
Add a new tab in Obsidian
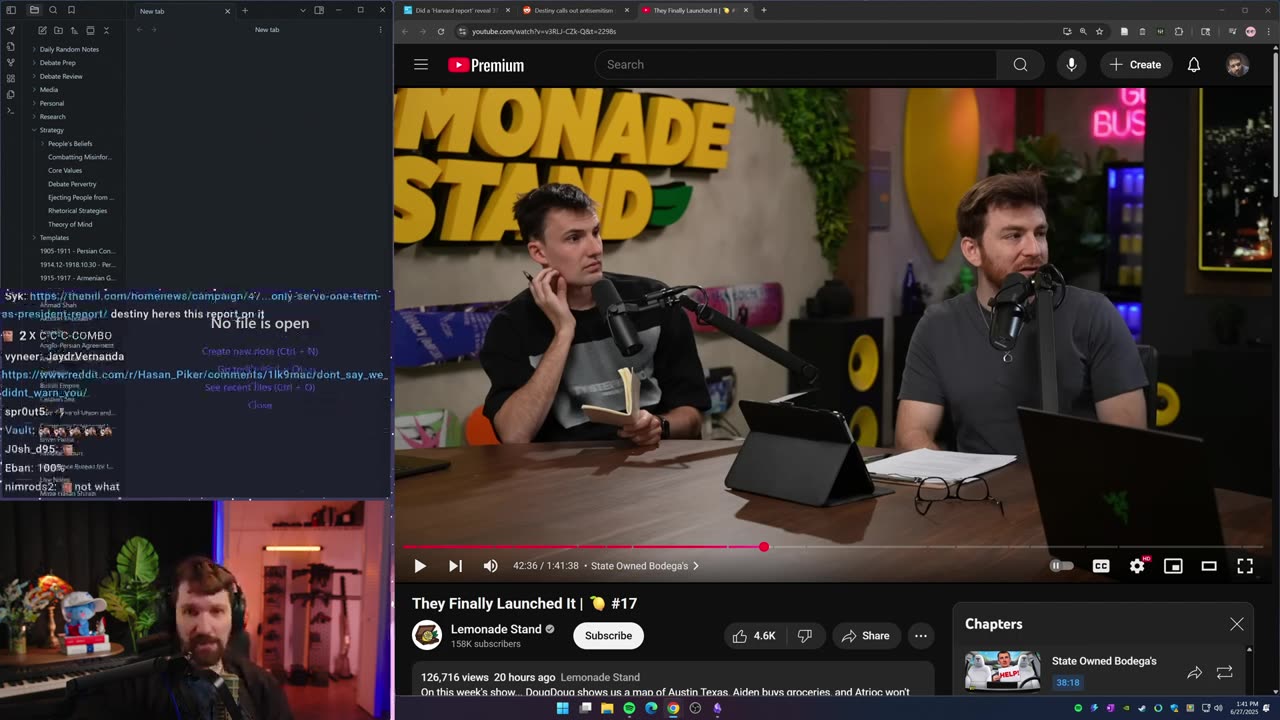[245, 10]
